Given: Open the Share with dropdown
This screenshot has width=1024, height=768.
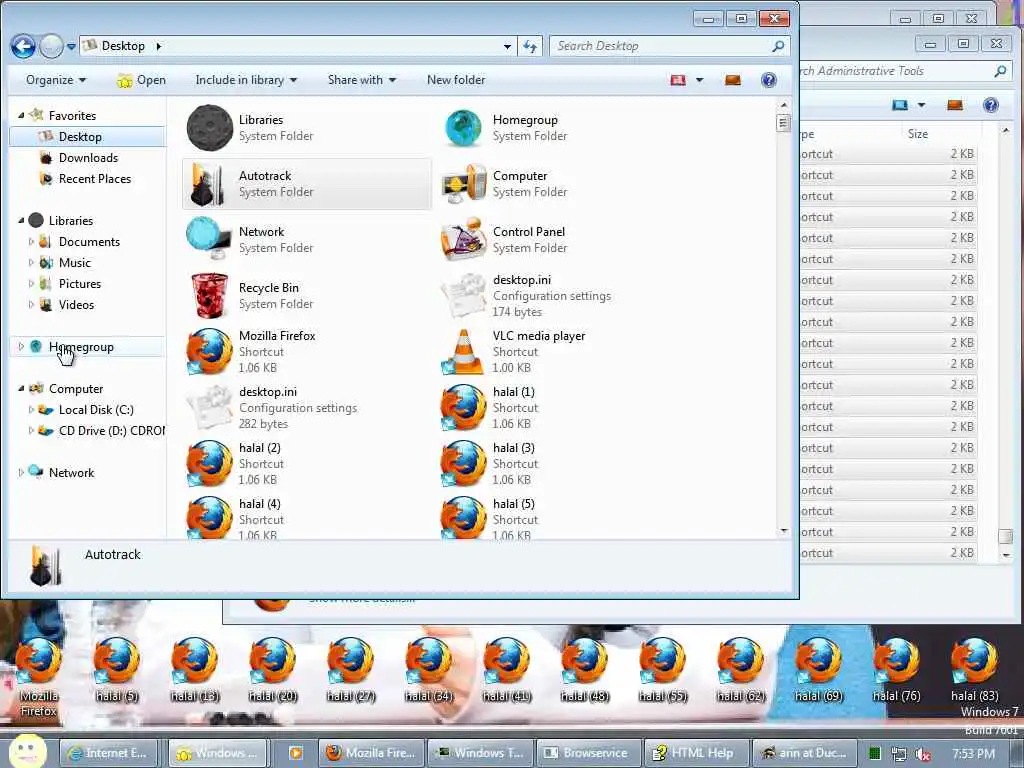Looking at the screenshot, I should [x=362, y=80].
